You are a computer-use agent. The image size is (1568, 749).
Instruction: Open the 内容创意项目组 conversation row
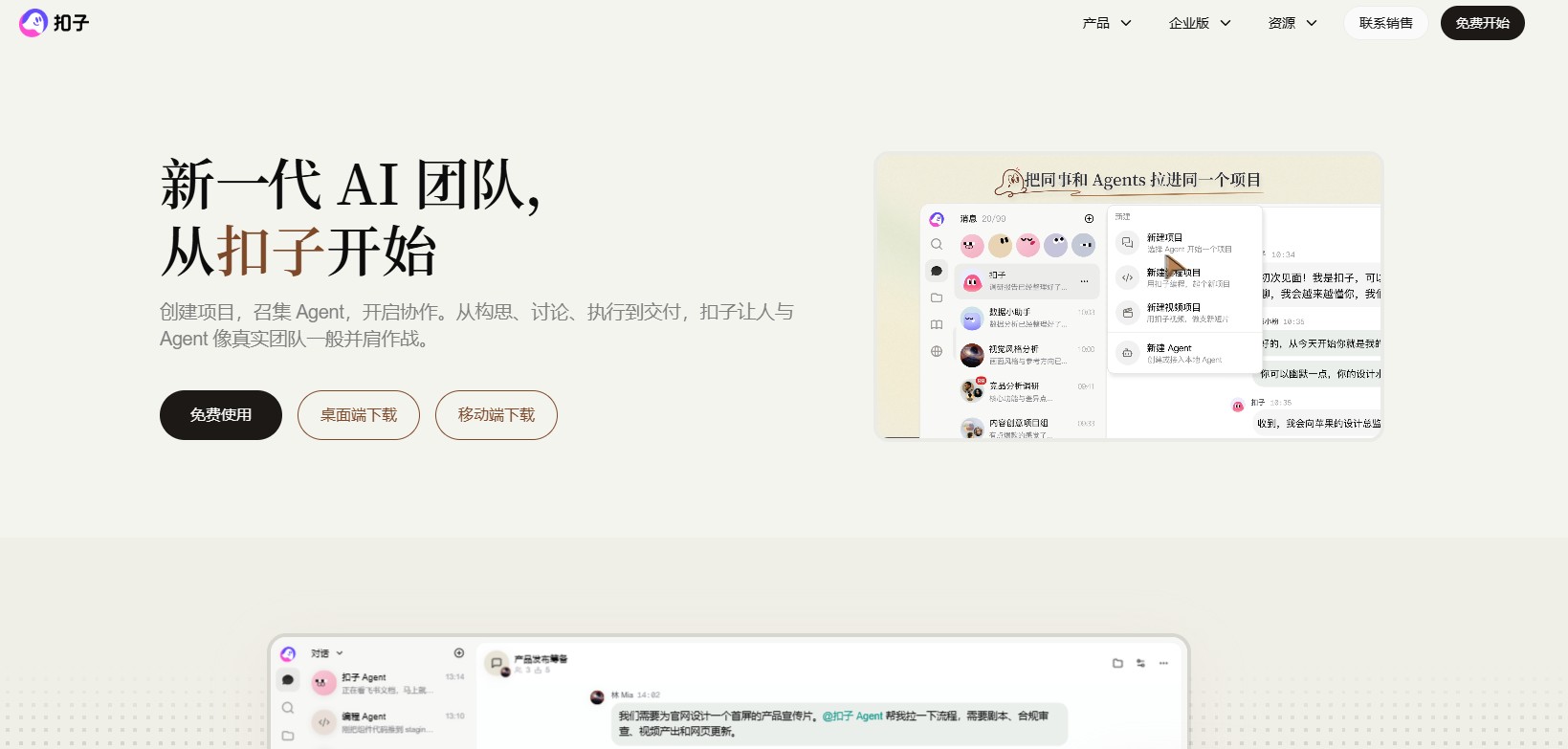coord(1028,428)
